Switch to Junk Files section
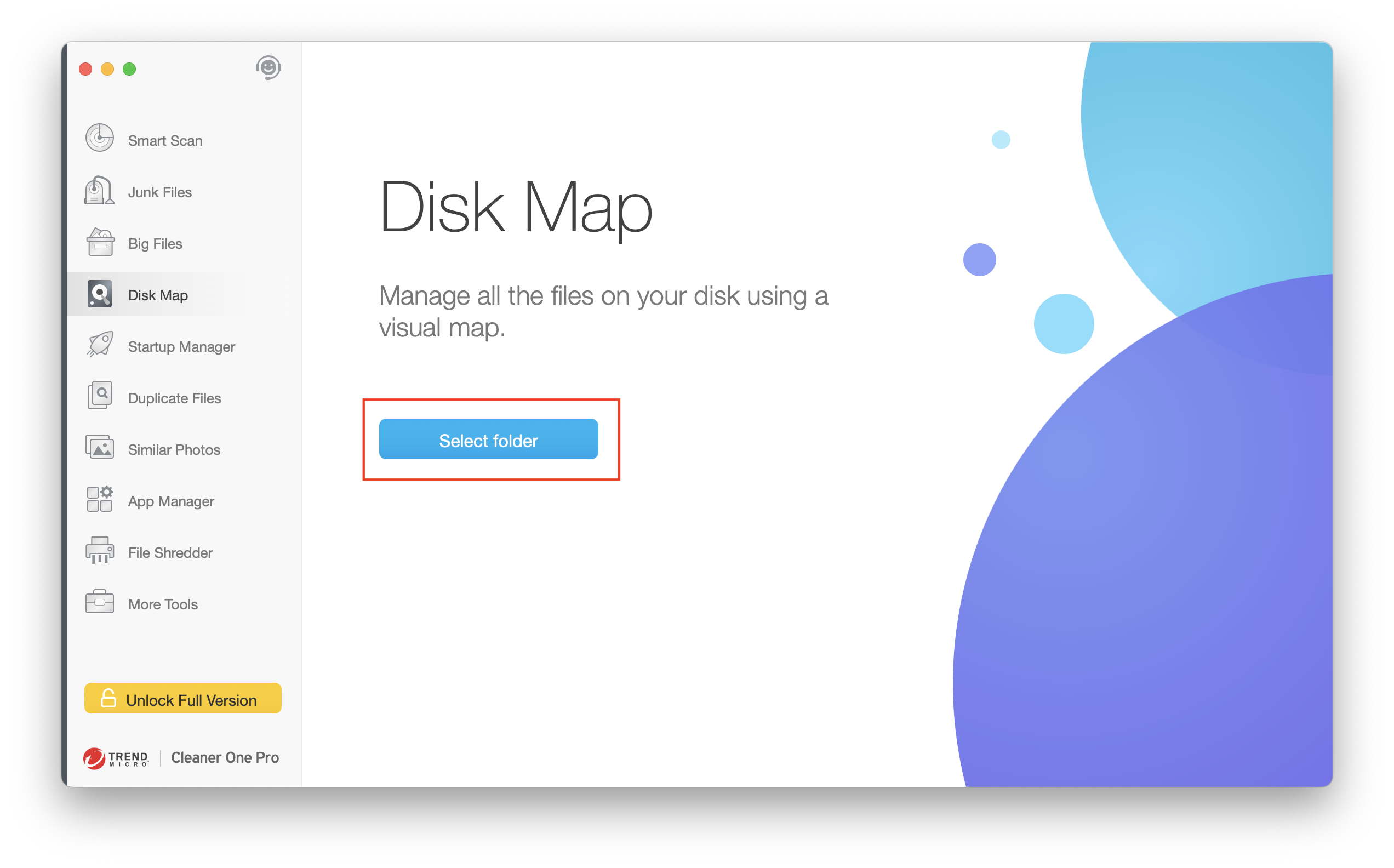 tap(159, 192)
